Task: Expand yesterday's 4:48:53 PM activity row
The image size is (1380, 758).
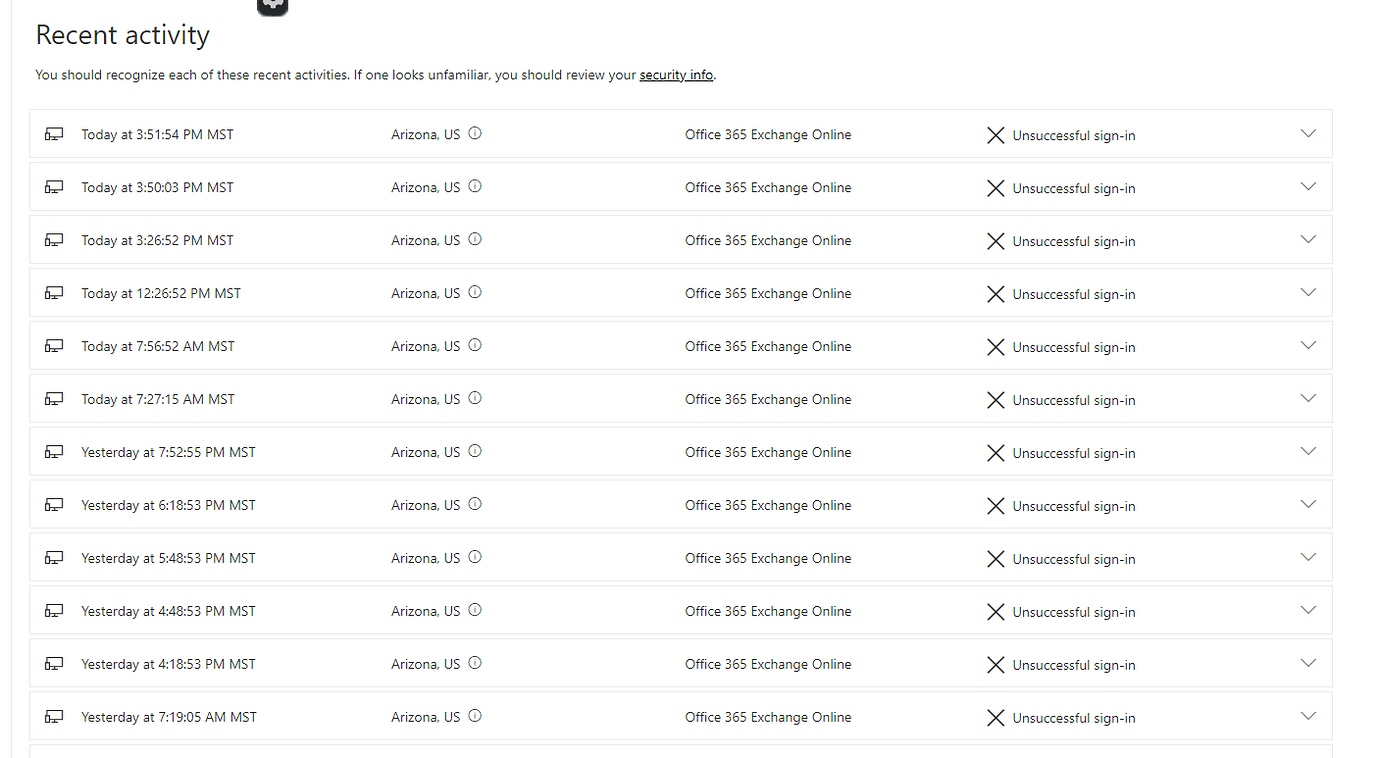Action: 1308,609
